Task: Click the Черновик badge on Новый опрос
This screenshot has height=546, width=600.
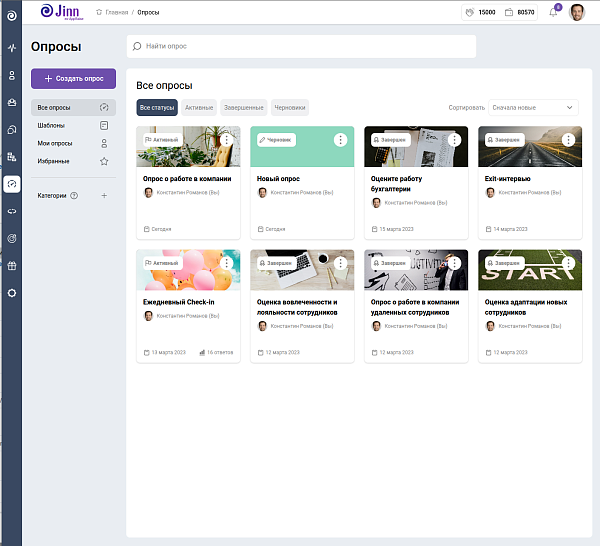Action: [x=276, y=140]
